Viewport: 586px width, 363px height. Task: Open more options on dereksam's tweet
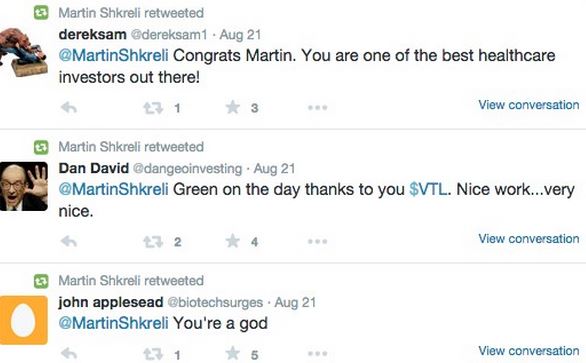coord(318,108)
